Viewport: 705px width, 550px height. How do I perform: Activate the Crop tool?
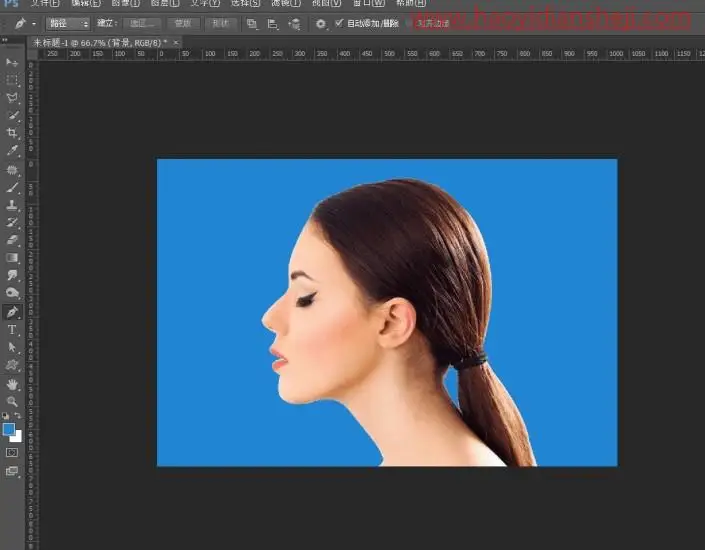coord(12,133)
